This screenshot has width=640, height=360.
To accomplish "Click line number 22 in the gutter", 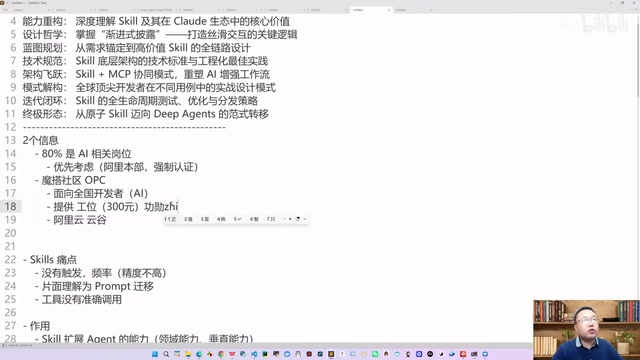I will pyautogui.click(x=11, y=260).
